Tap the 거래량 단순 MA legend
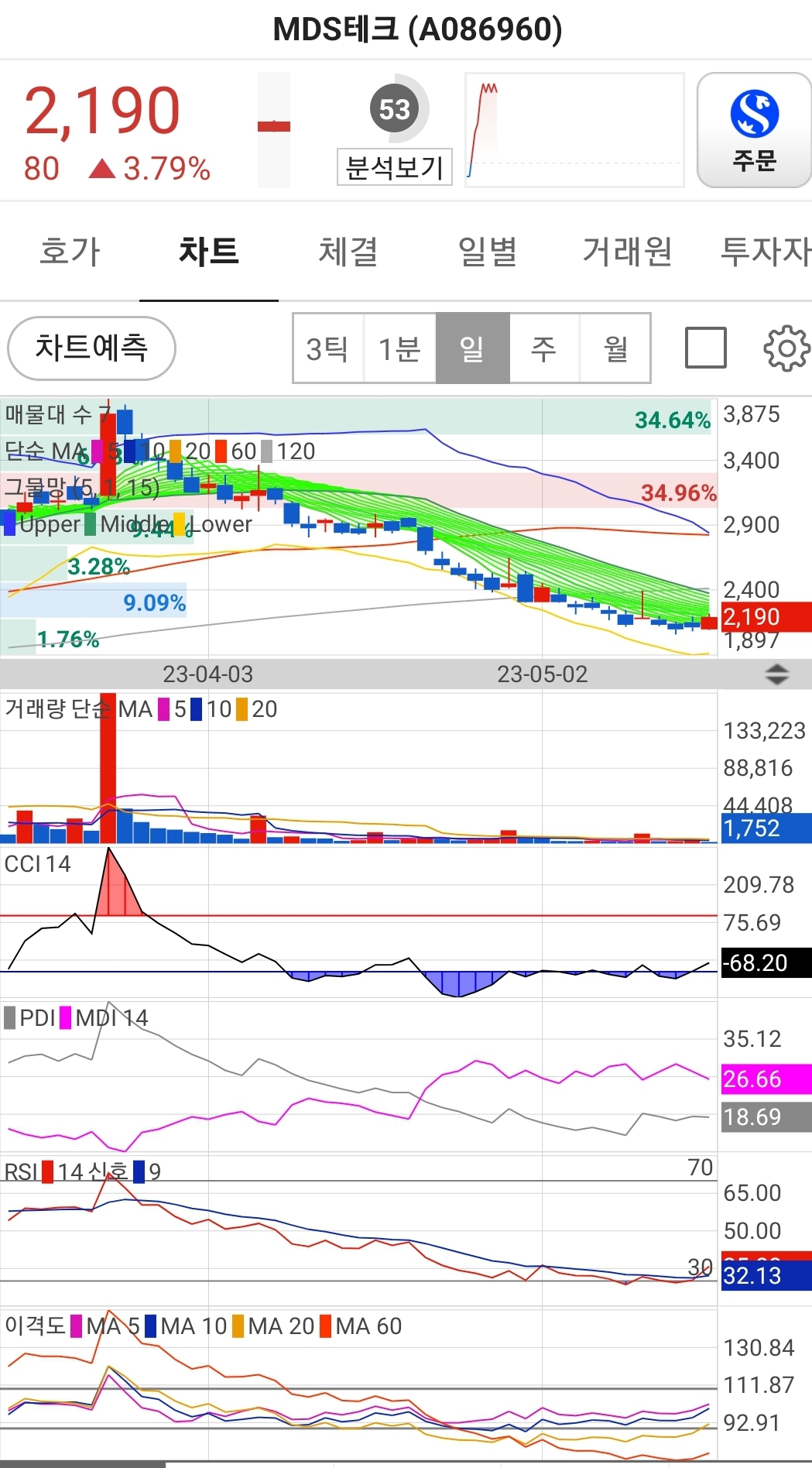Screen dimensions: 812x1468 tap(78, 708)
